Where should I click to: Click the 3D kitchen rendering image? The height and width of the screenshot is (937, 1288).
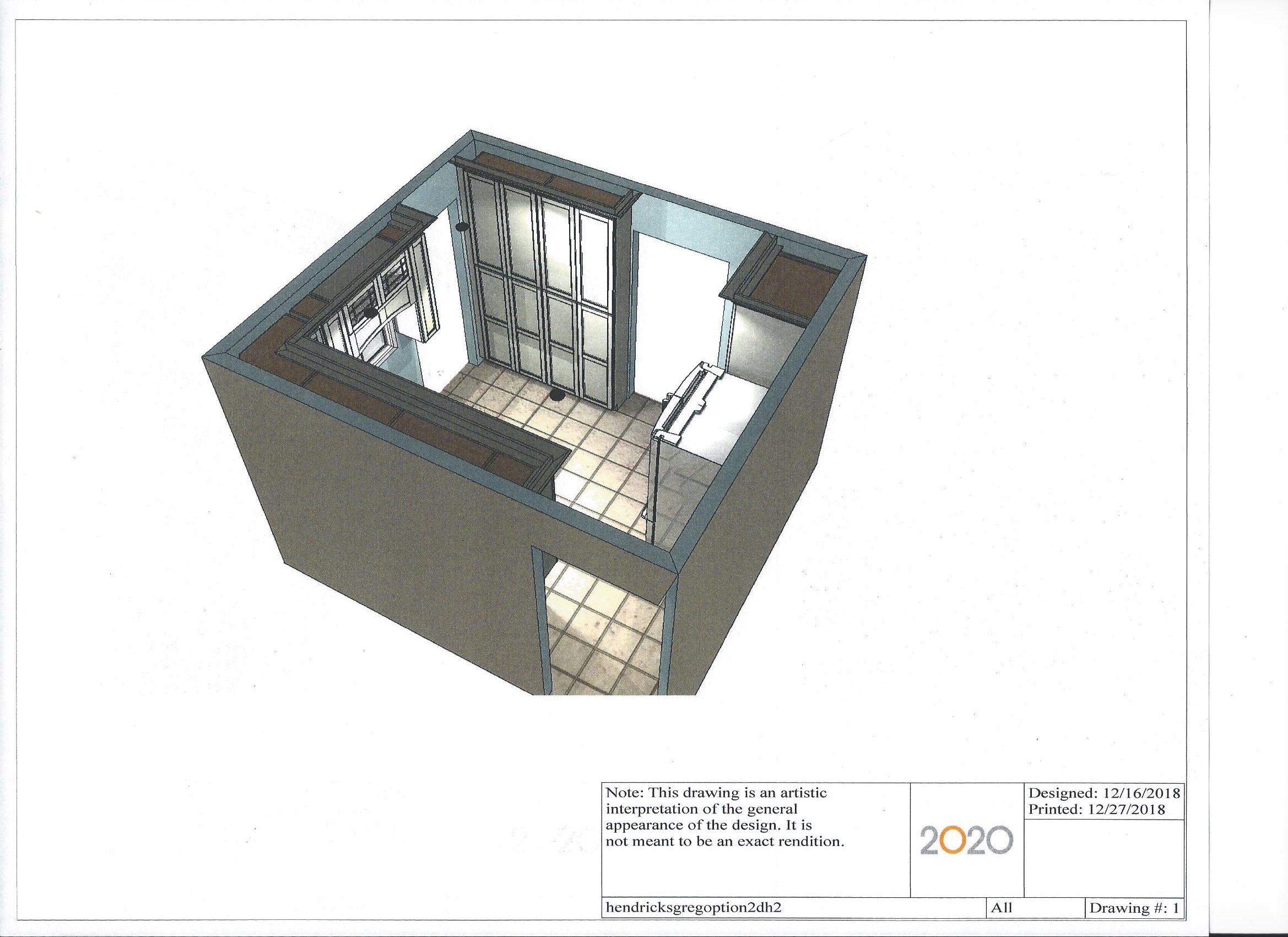[534, 412]
